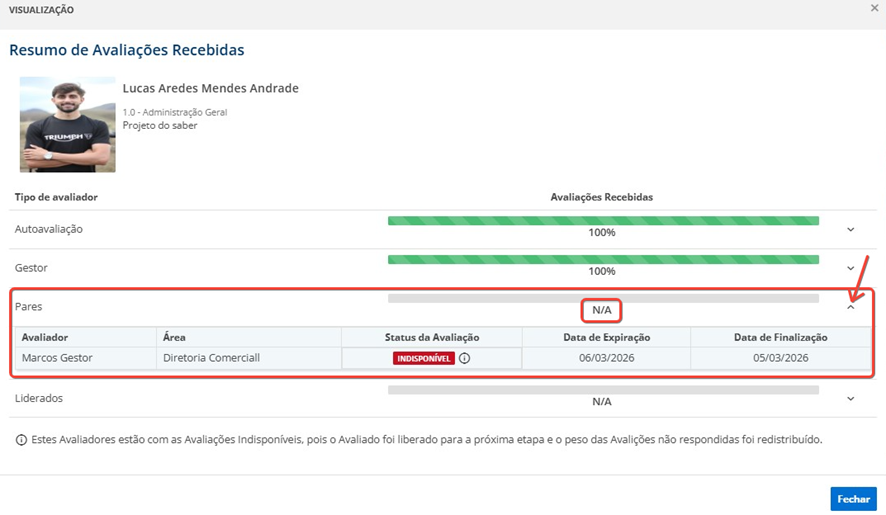Screen dimensions: 886x515
Task: Click the name Lucas Aredes Mendes Andrade
Action: (210, 88)
